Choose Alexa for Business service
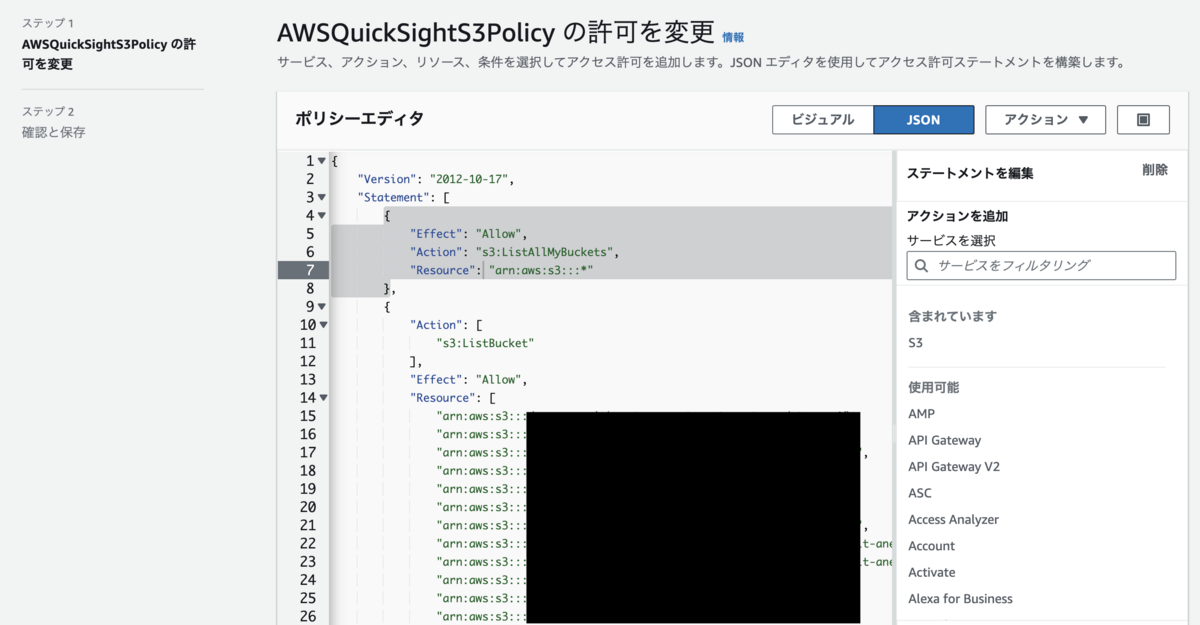Screen dimensions: 1200x625 coord(960,599)
